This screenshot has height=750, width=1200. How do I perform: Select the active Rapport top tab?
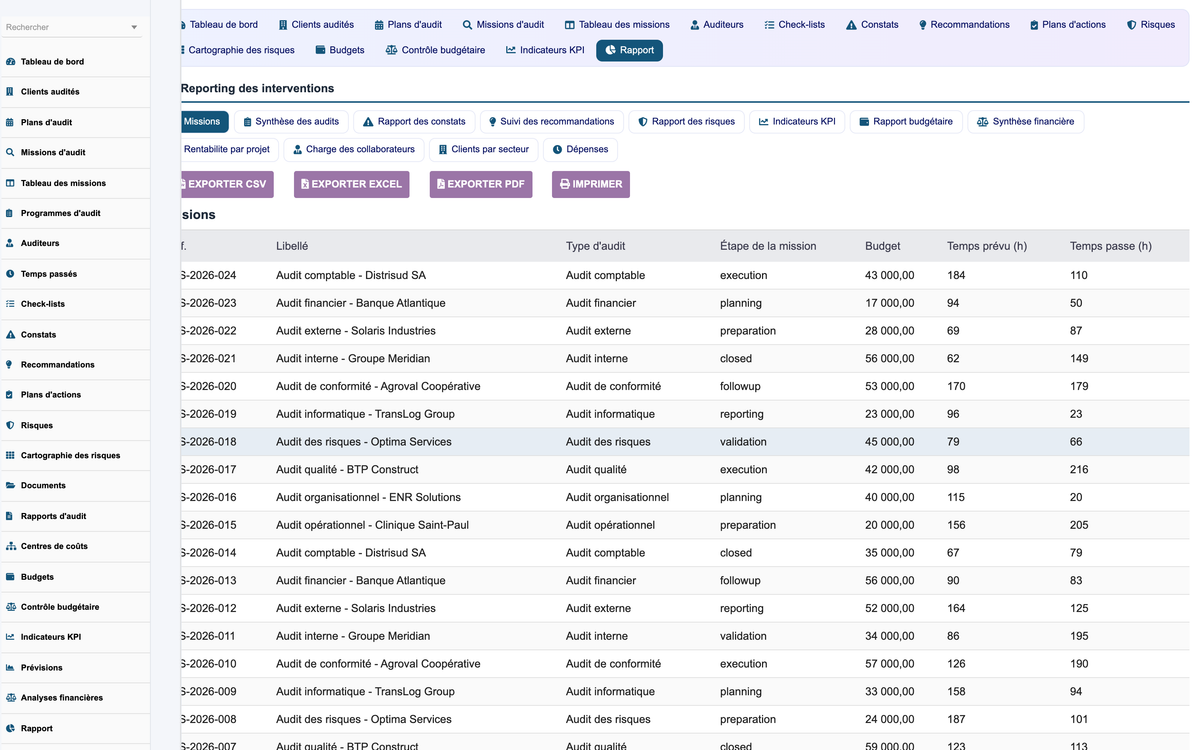(629, 50)
